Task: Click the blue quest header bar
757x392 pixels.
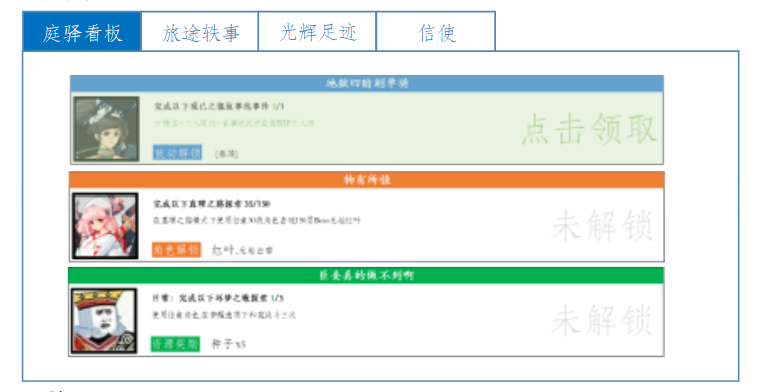Action: (x=367, y=84)
